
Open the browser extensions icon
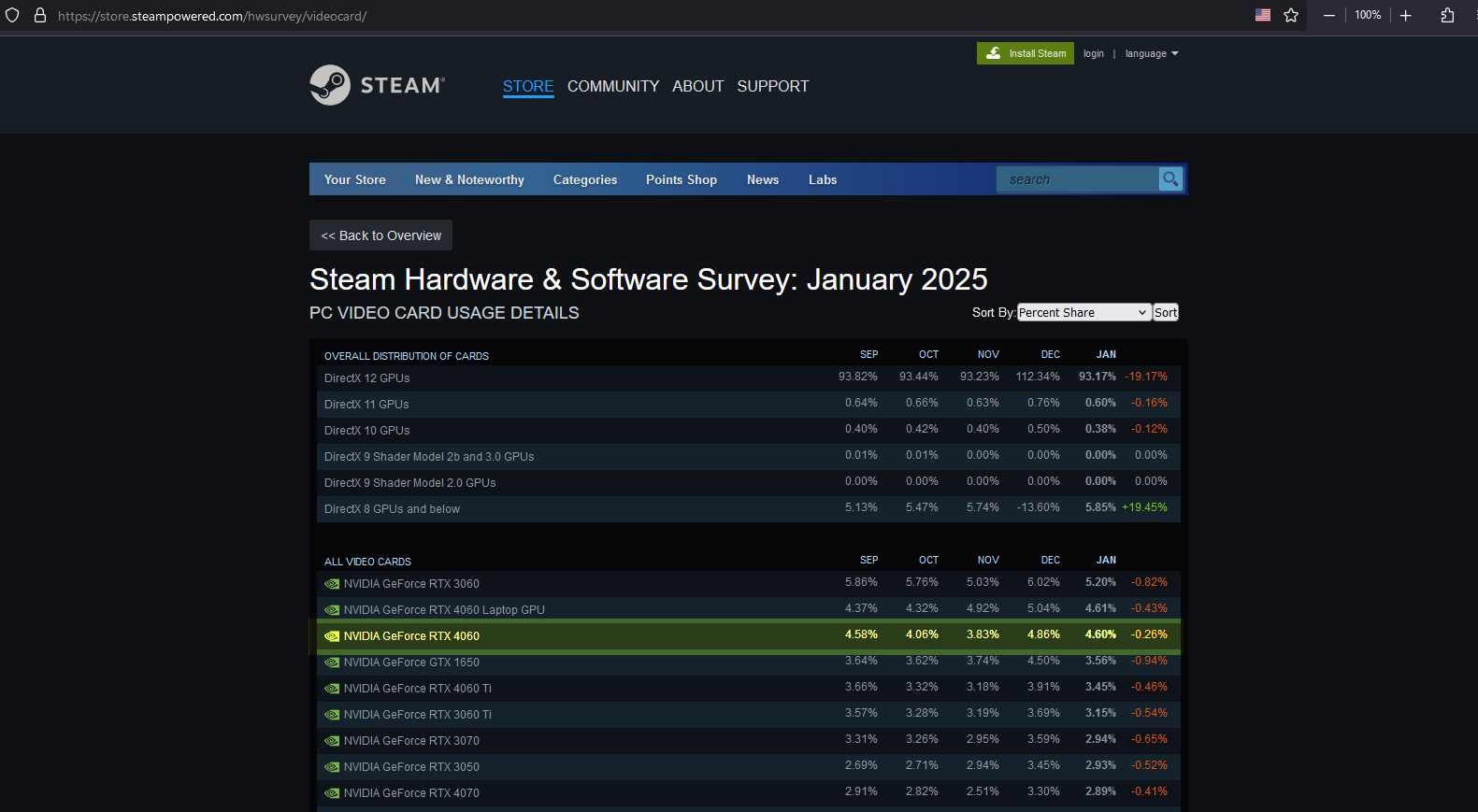pyautogui.click(x=1447, y=15)
